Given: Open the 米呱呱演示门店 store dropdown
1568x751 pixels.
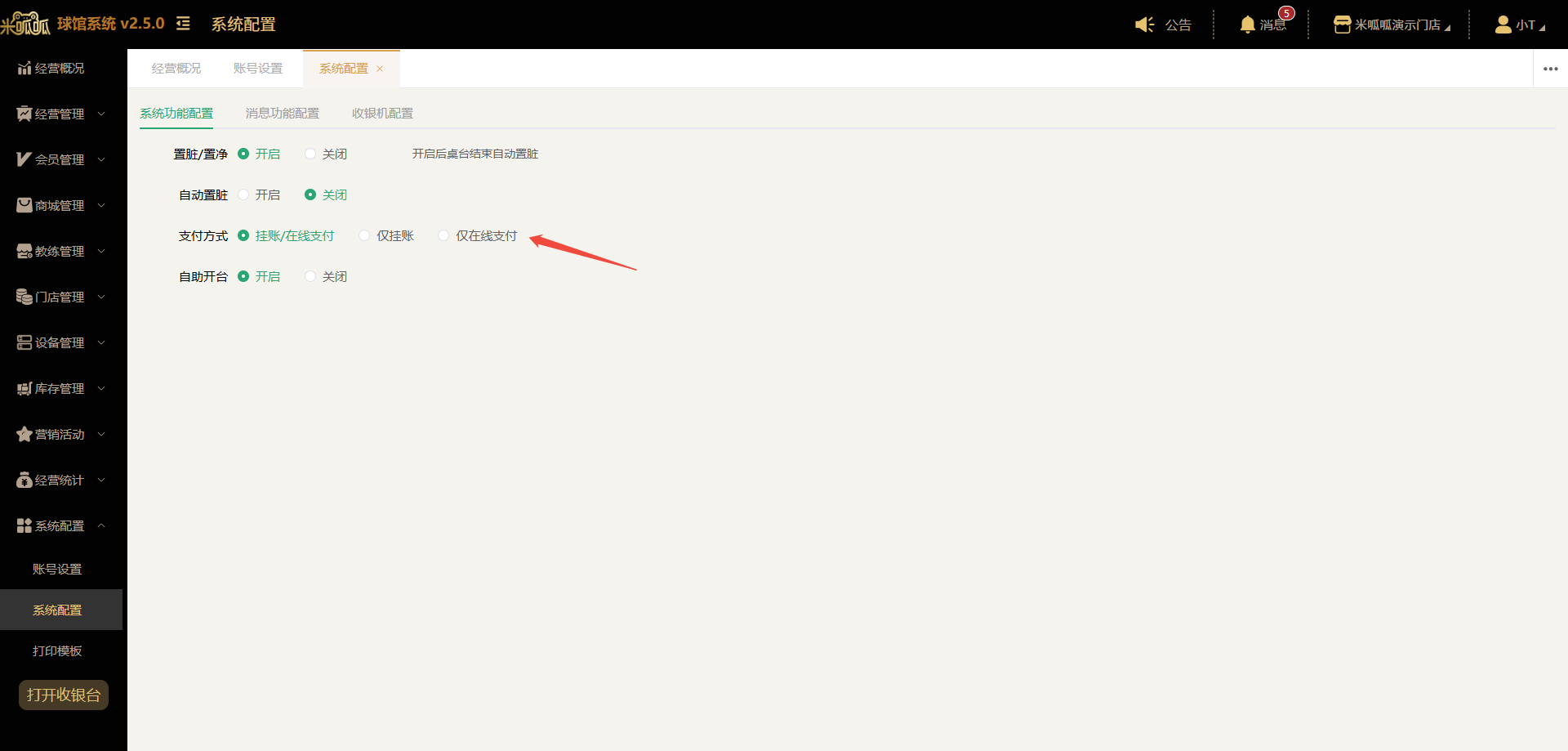Looking at the screenshot, I should (x=1392, y=25).
